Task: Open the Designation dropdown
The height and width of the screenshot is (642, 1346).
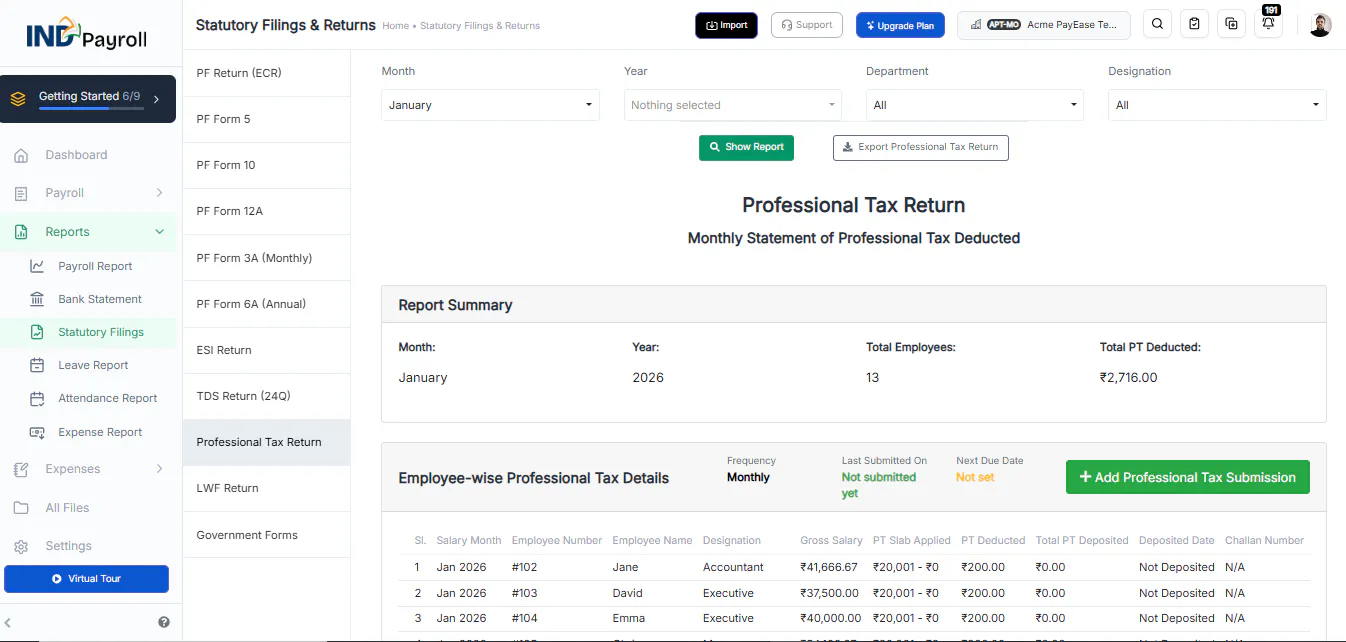Action: [1217, 105]
